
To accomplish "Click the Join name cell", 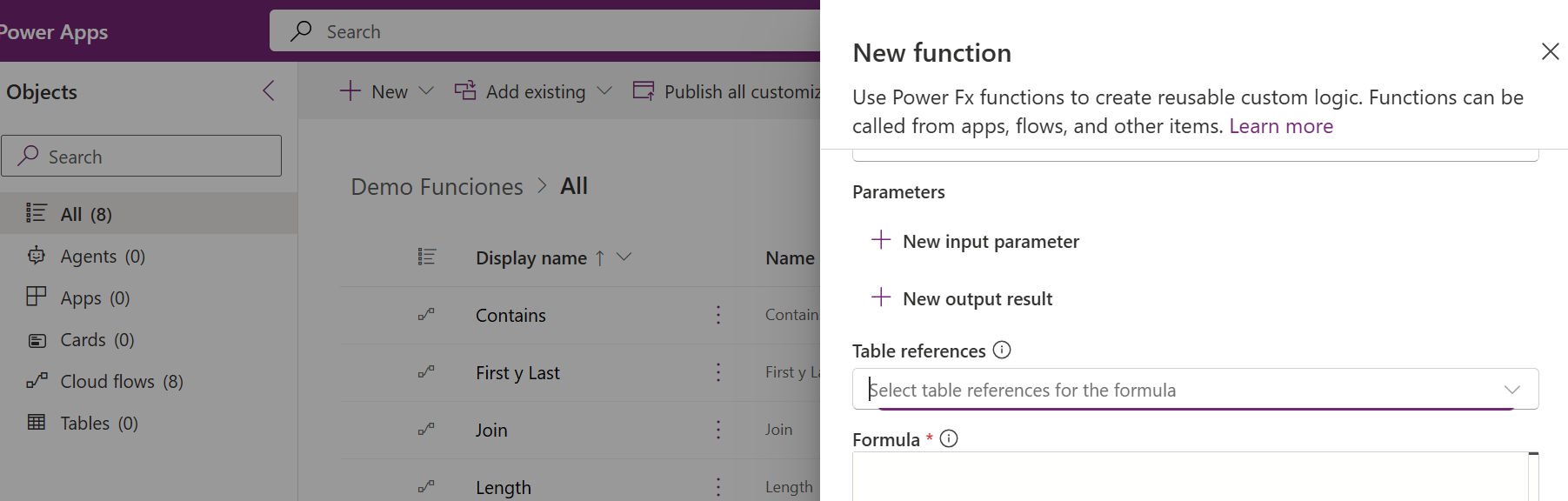I will 778,430.
